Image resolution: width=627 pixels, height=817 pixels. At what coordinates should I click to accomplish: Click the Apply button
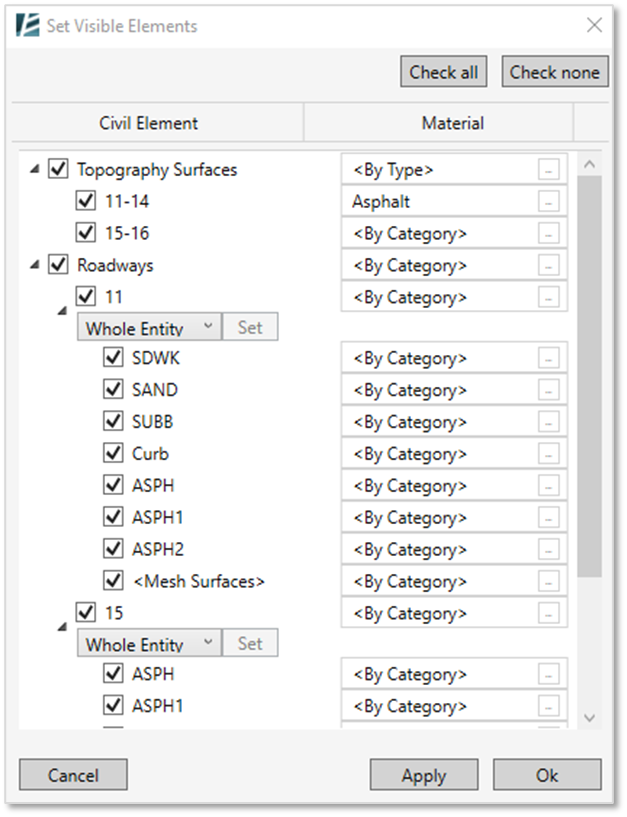(x=424, y=775)
